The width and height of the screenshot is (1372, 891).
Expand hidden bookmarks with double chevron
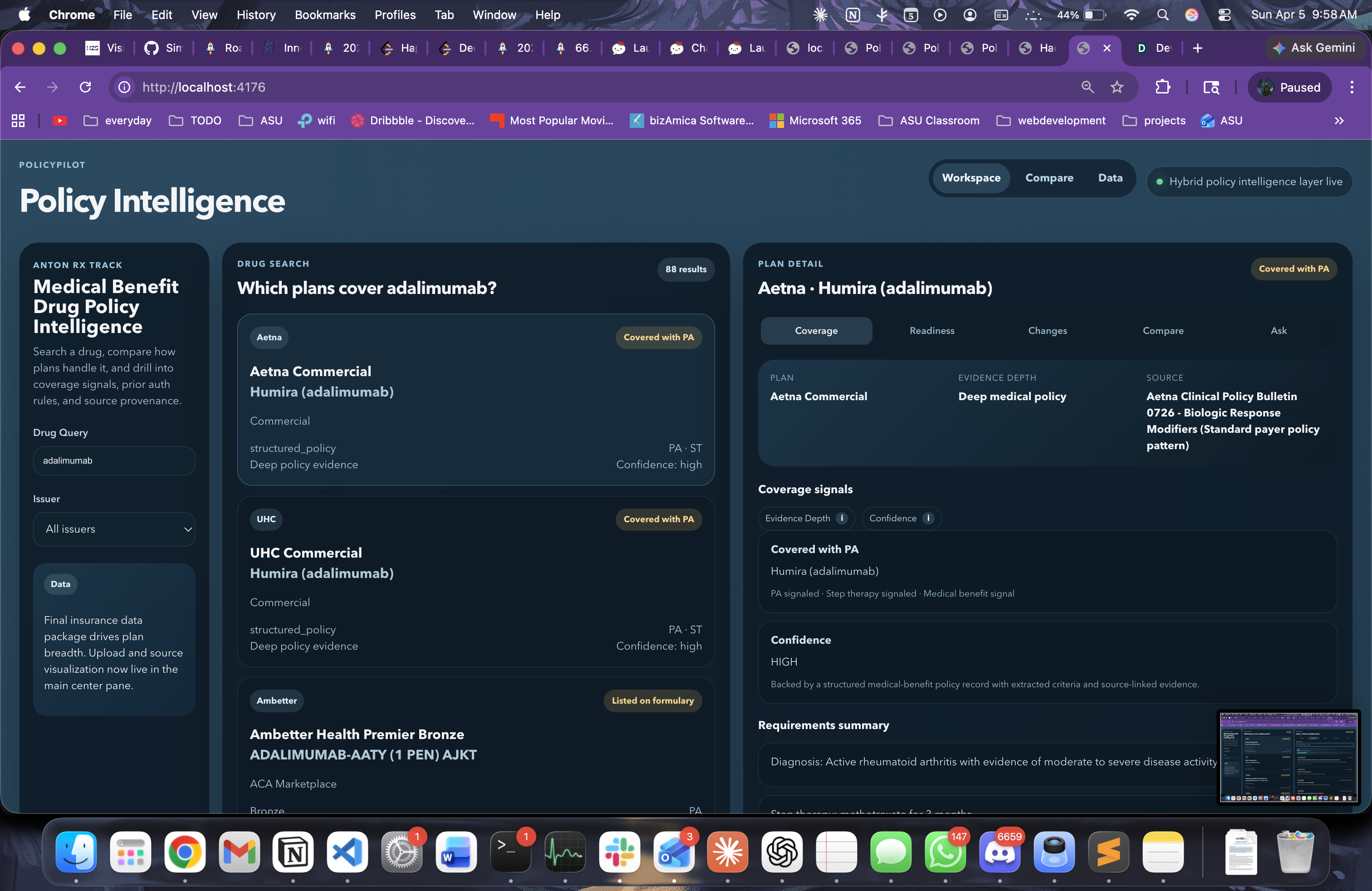pyautogui.click(x=1338, y=121)
